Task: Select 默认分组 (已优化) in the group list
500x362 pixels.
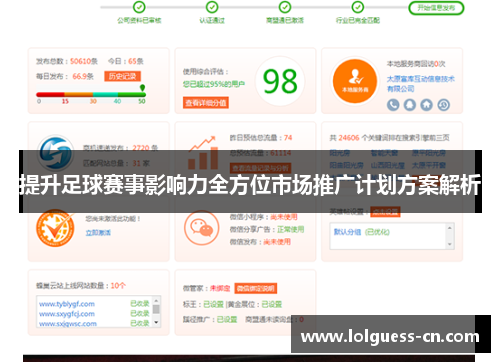Action: pos(362,232)
